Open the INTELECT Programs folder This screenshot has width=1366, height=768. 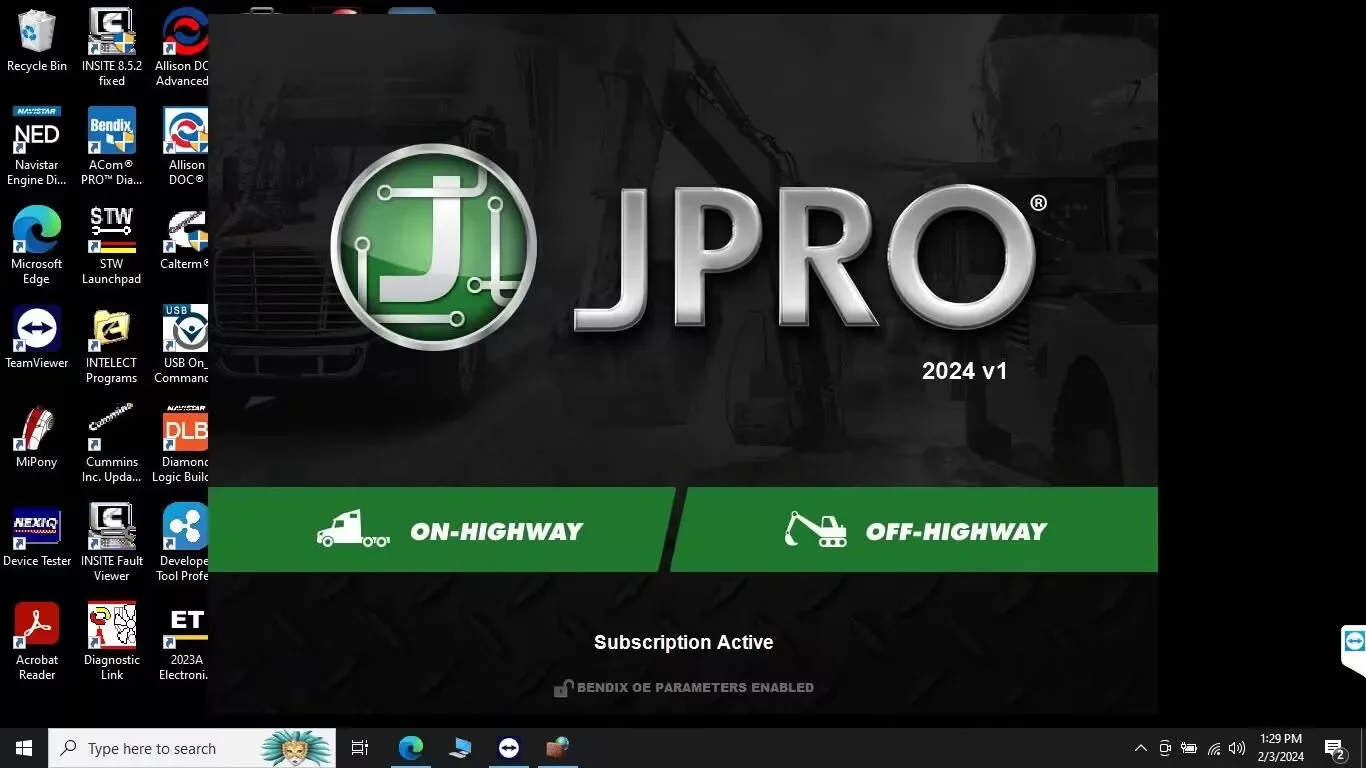pyautogui.click(x=110, y=331)
